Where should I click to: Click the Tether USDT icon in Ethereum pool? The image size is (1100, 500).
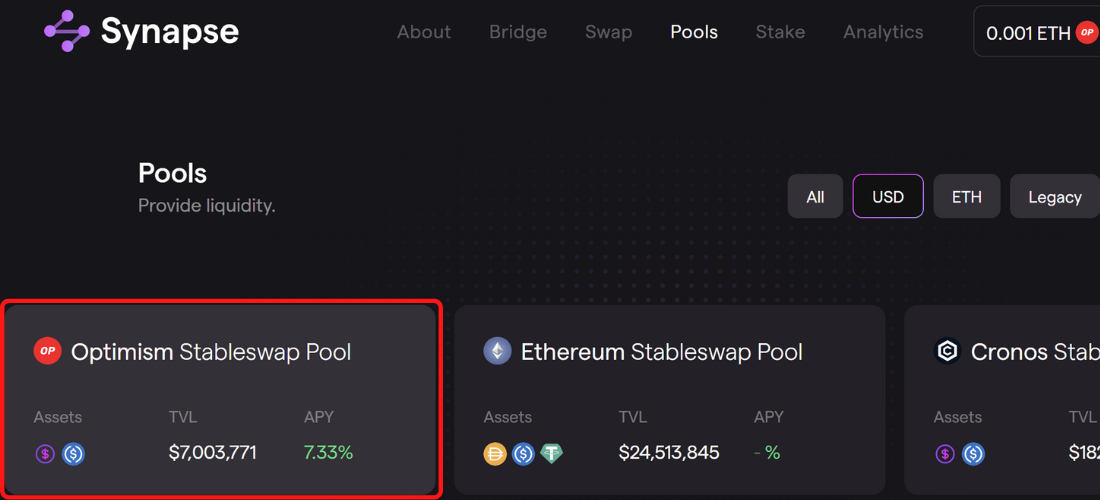(551, 454)
